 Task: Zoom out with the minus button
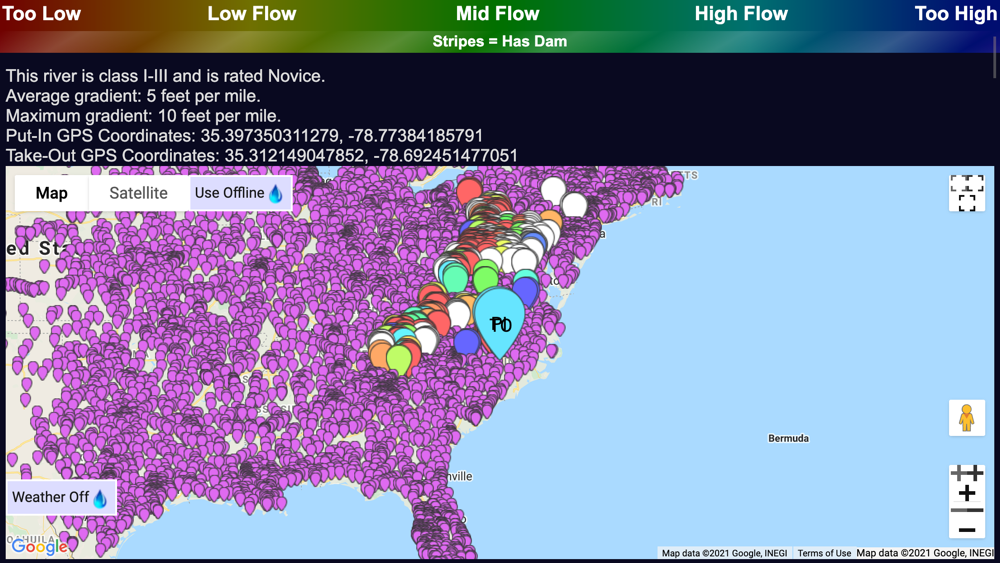(x=967, y=529)
